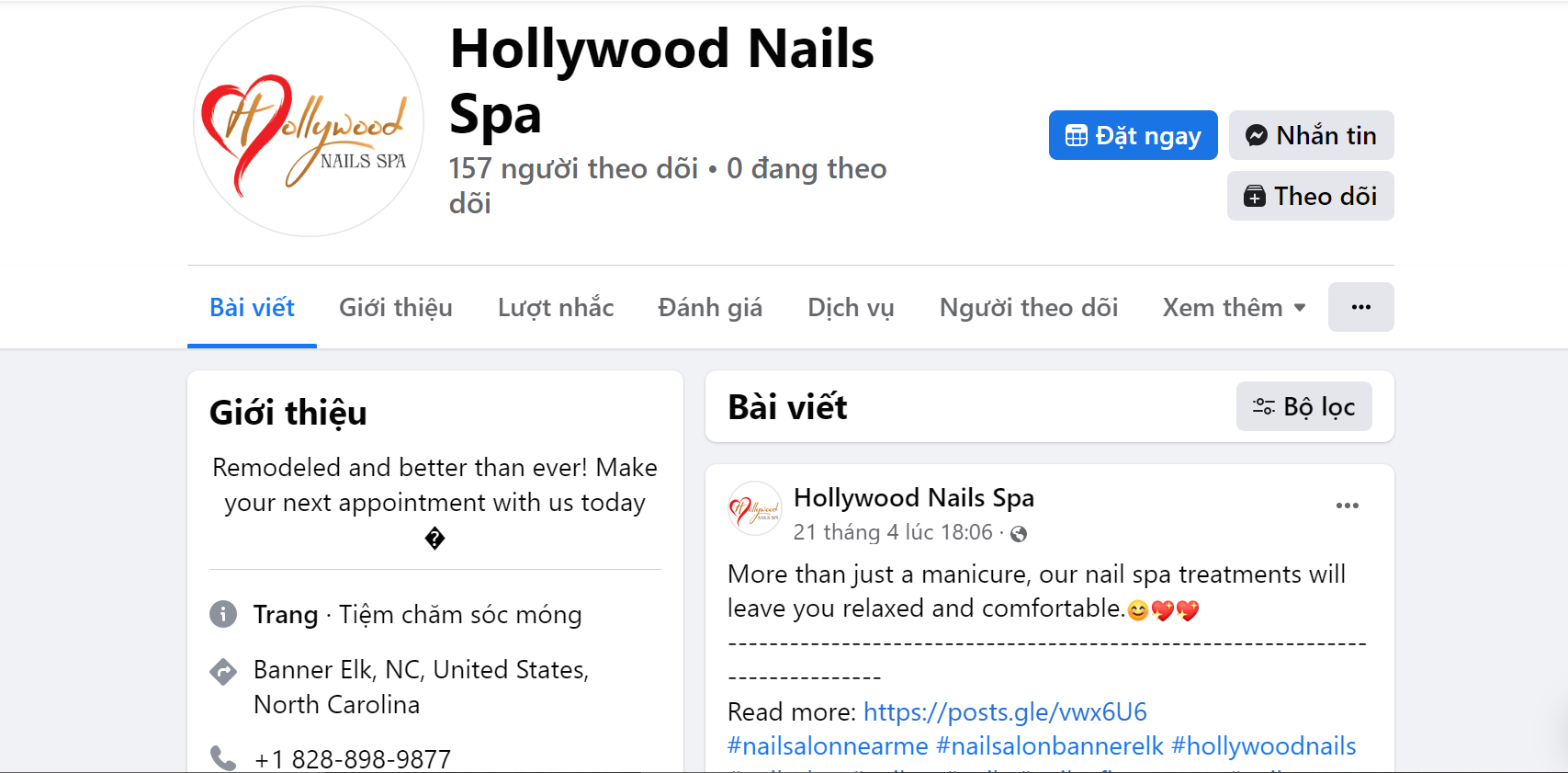
Task: Open the post's three-dot options menu
Action: click(1347, 506)
